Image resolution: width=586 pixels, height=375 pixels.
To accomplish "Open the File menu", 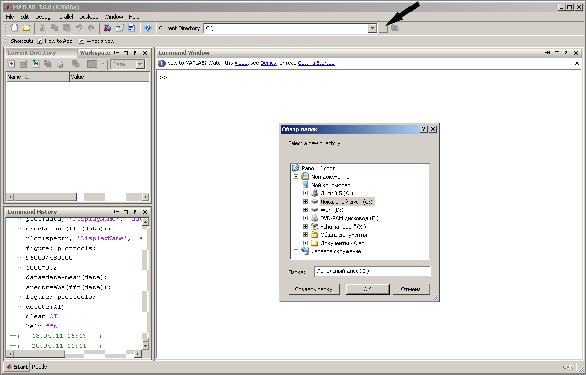I will 10,17.
